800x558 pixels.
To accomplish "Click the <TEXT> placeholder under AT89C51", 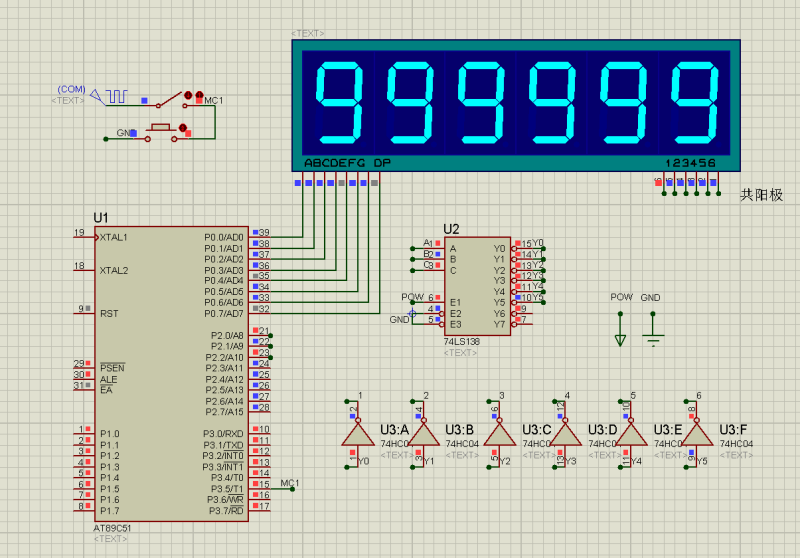I will point(111,539).
